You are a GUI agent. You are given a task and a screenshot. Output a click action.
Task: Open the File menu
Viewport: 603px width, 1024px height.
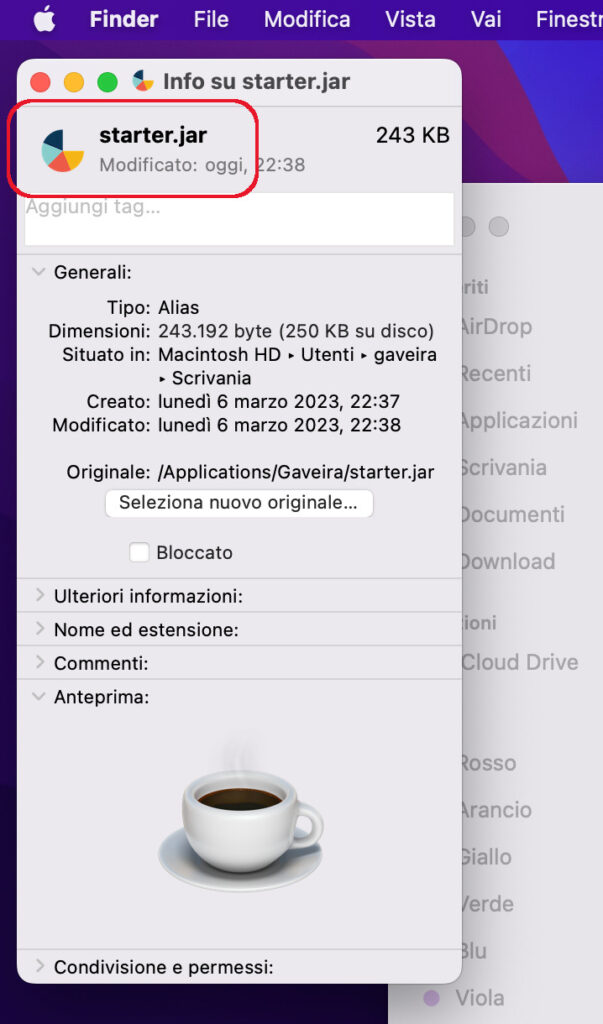[211, 20]
